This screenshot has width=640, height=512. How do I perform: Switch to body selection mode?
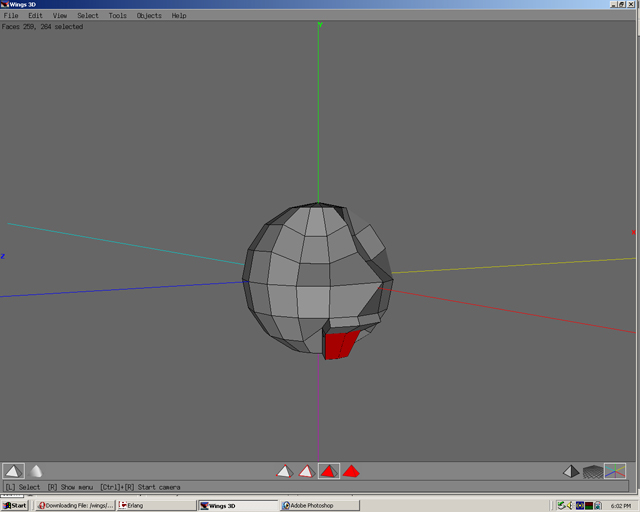(x=352, y=471)
